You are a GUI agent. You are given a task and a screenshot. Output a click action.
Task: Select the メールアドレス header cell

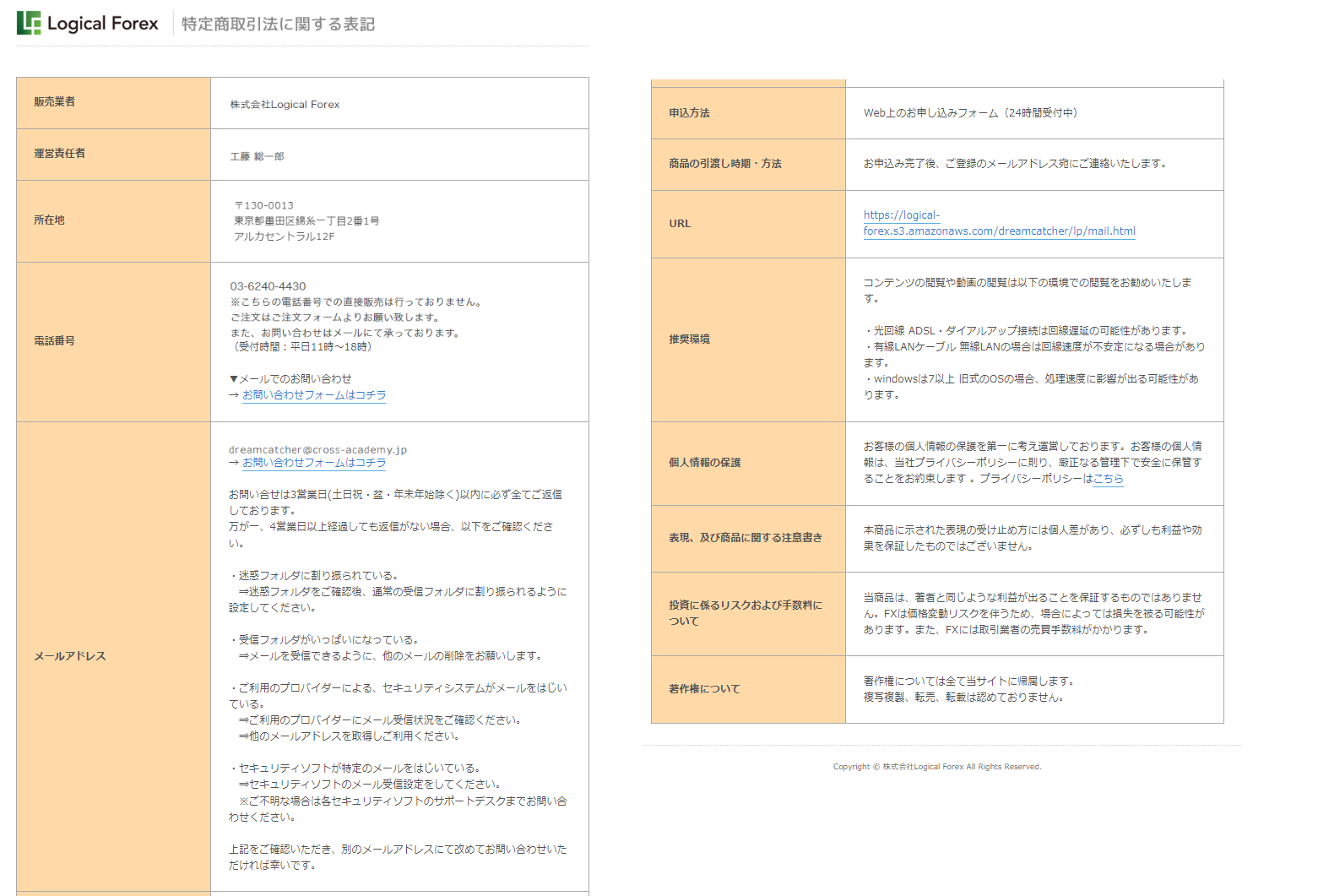[113, 656]
